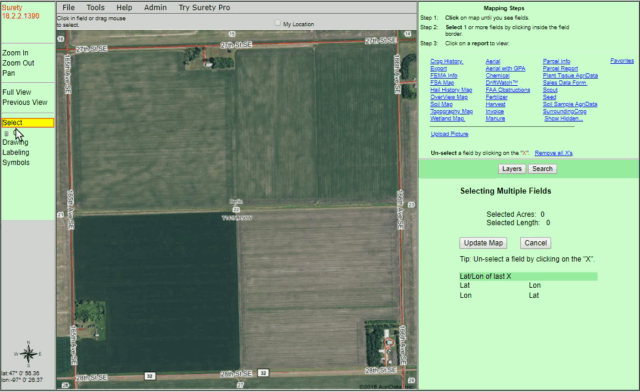The width and height of the screenshot is (640, 392).
Task: Select the Zoom In tool
Action: [x=15, y=53]
